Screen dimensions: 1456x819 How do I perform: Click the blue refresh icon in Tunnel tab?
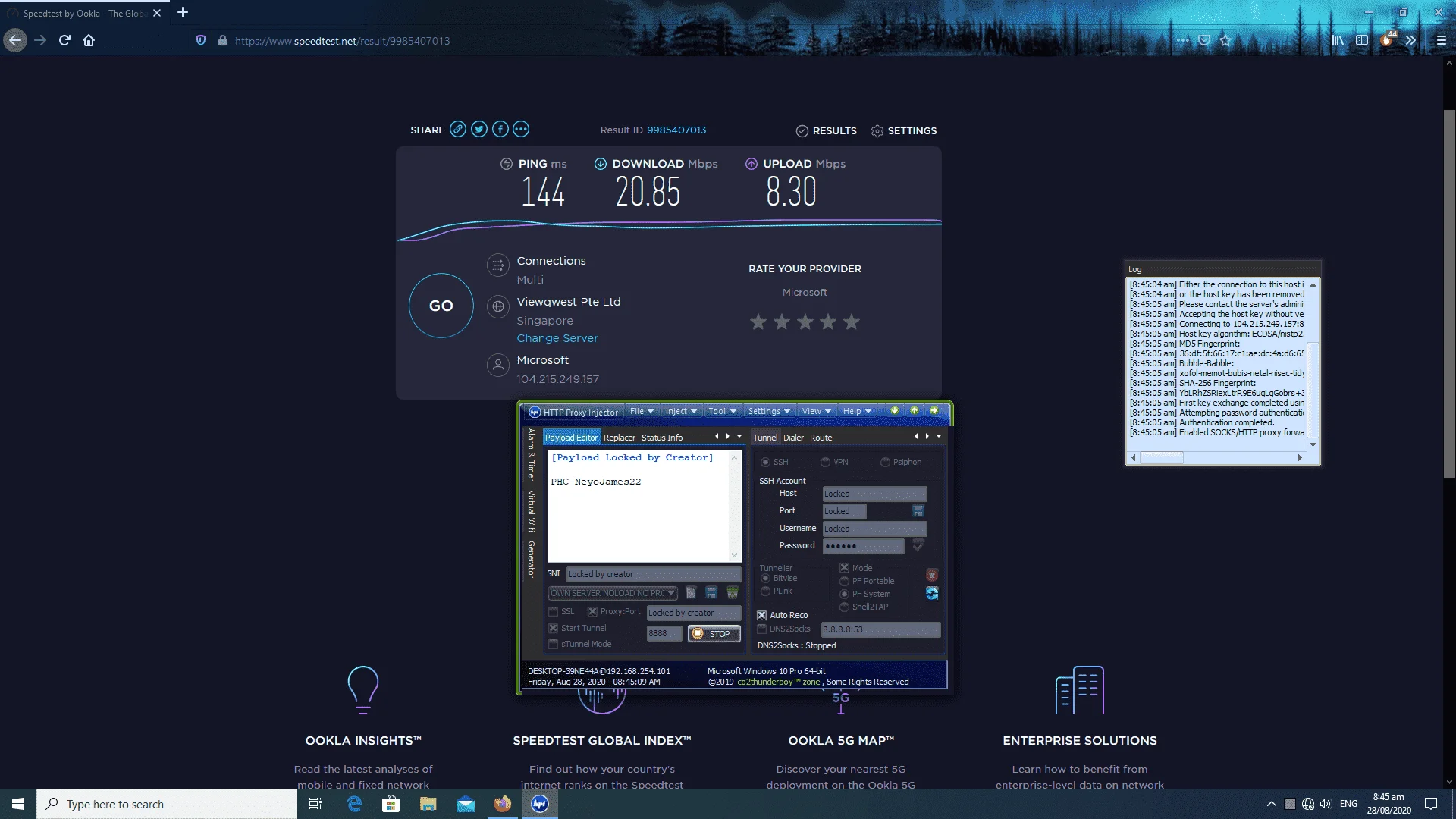932,593
